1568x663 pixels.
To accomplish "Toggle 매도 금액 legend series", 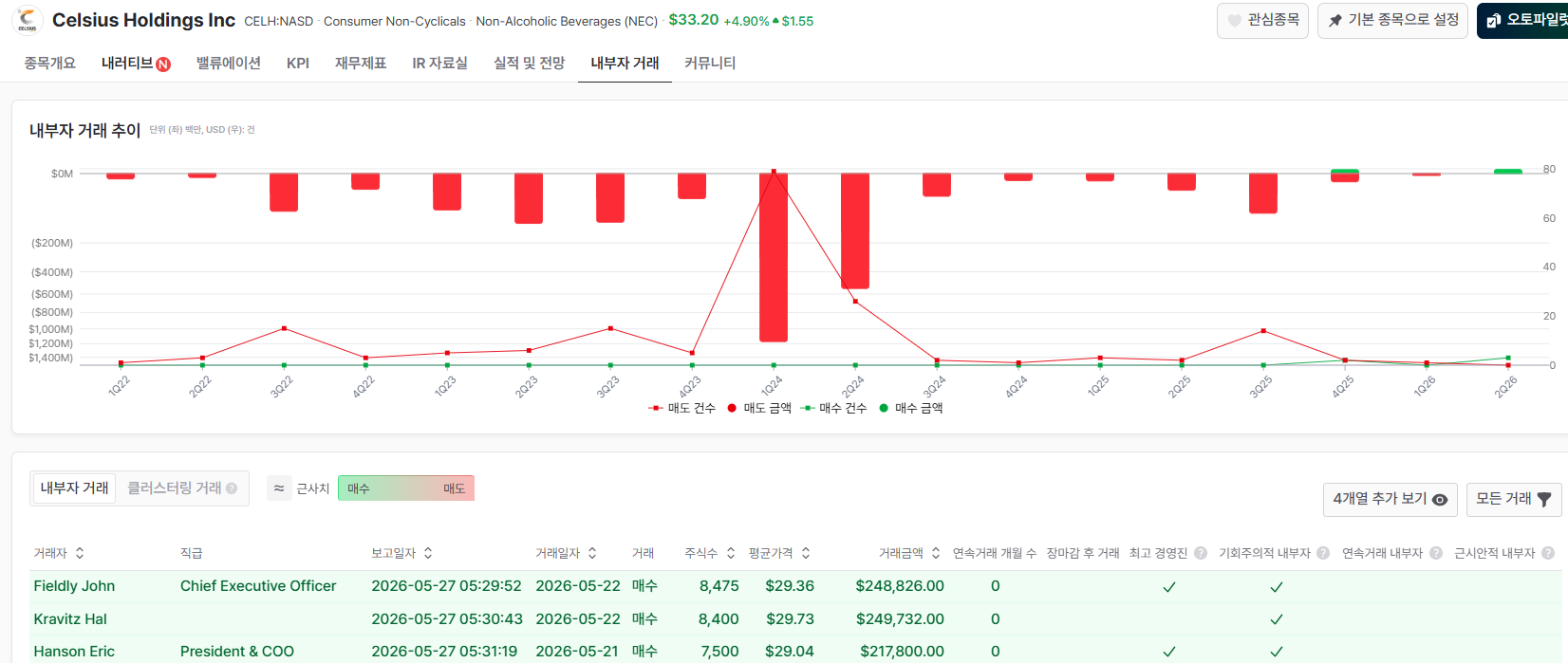I will (x=759, y=408).
